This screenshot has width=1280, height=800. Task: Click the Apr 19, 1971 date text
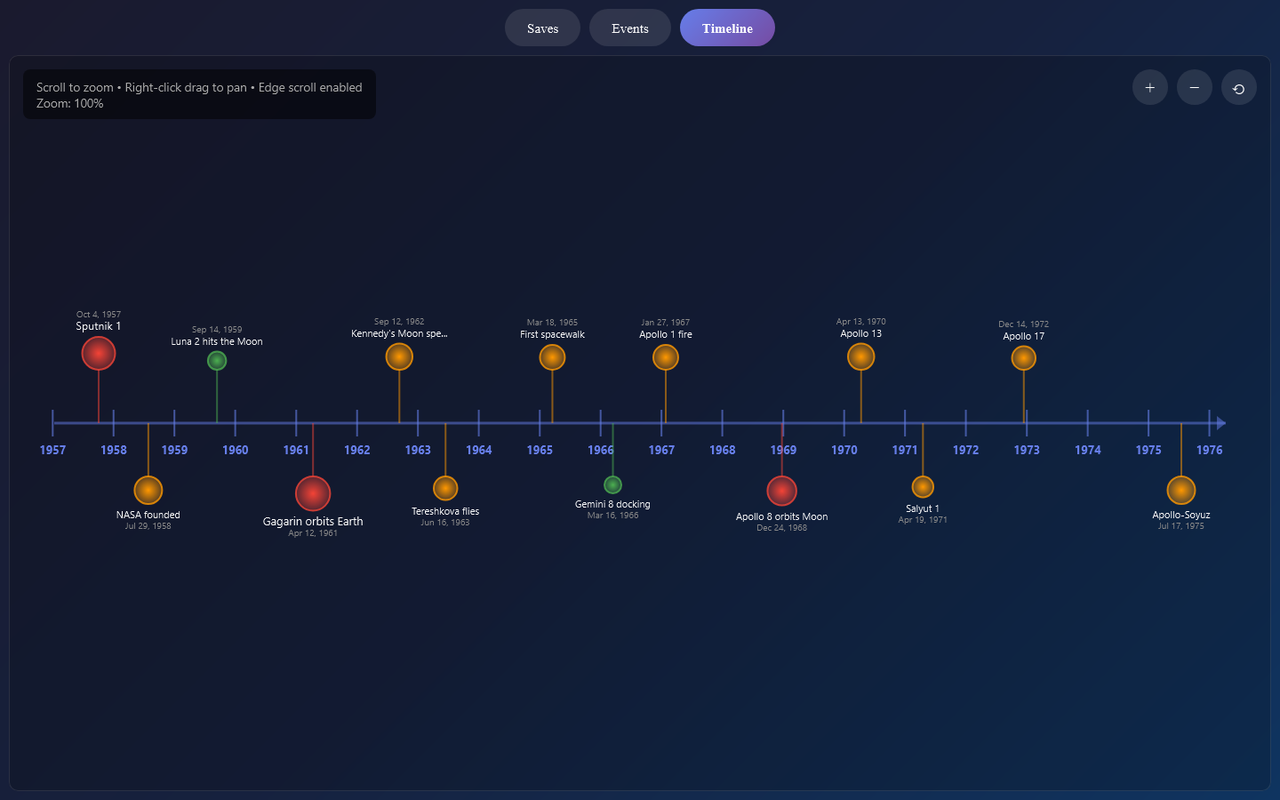point(923,520)
